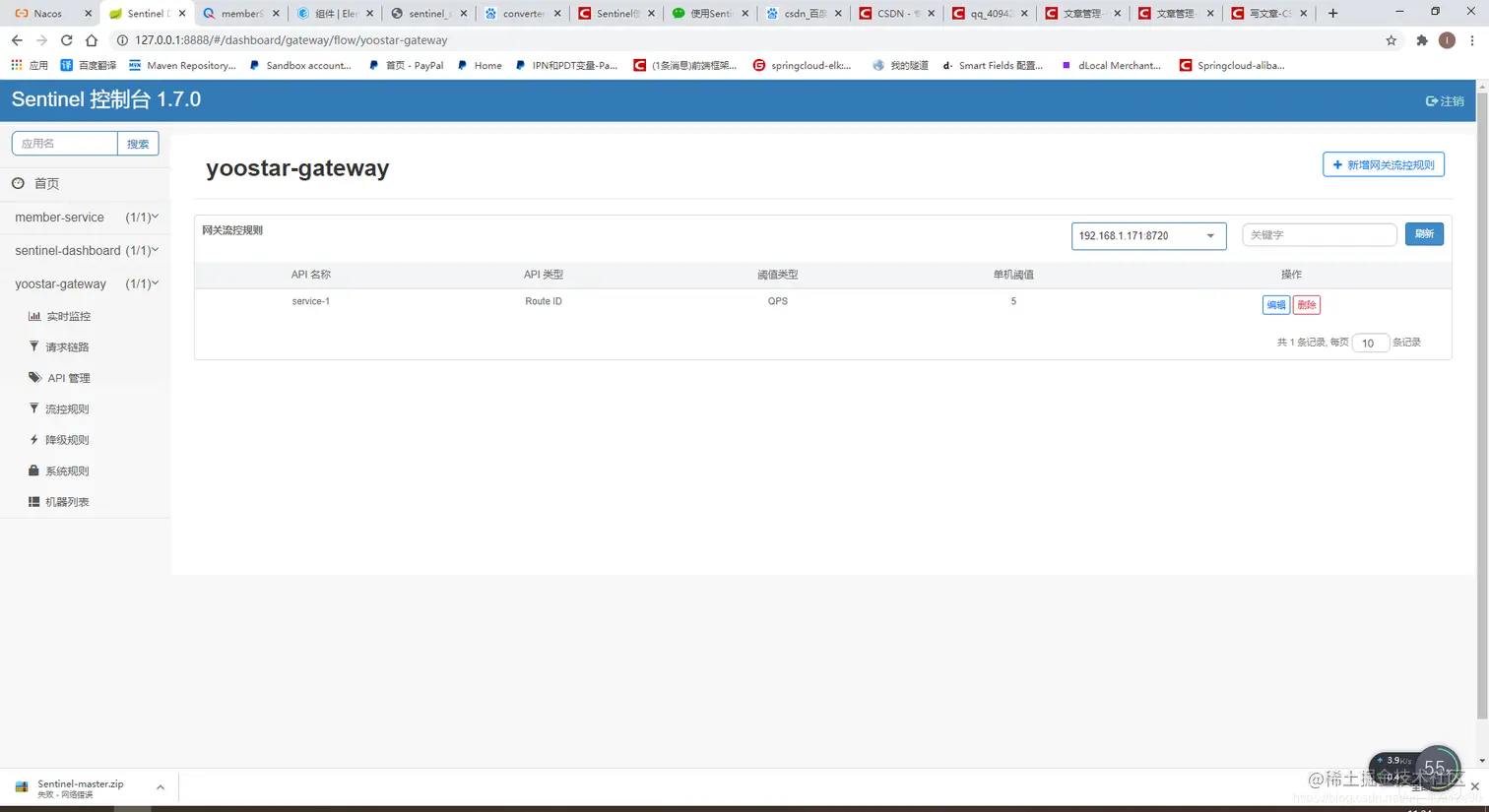
Task: Open the 实时监控 chart icon in sidebar
Action: pyautogui.click(x=34, y=316)
